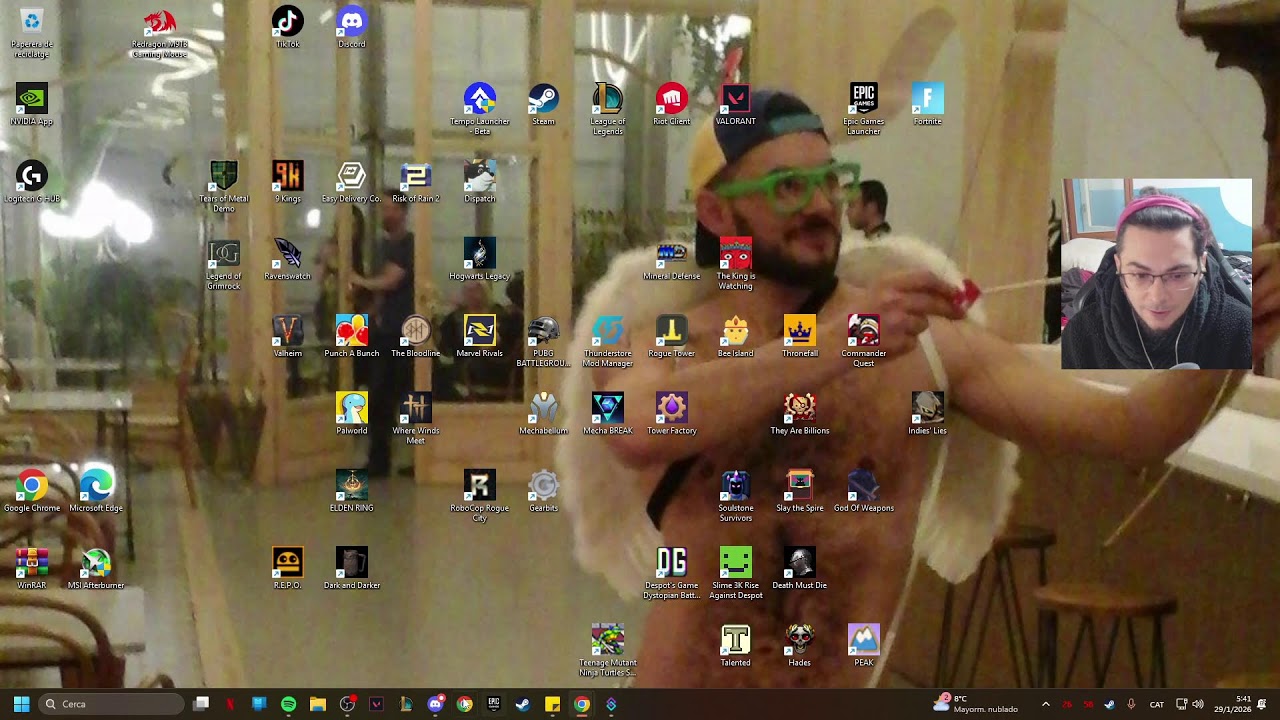Click the Dispatch game icon
Image resolution: width=1280 pixels, height=720 pixels.
point(480,182)
